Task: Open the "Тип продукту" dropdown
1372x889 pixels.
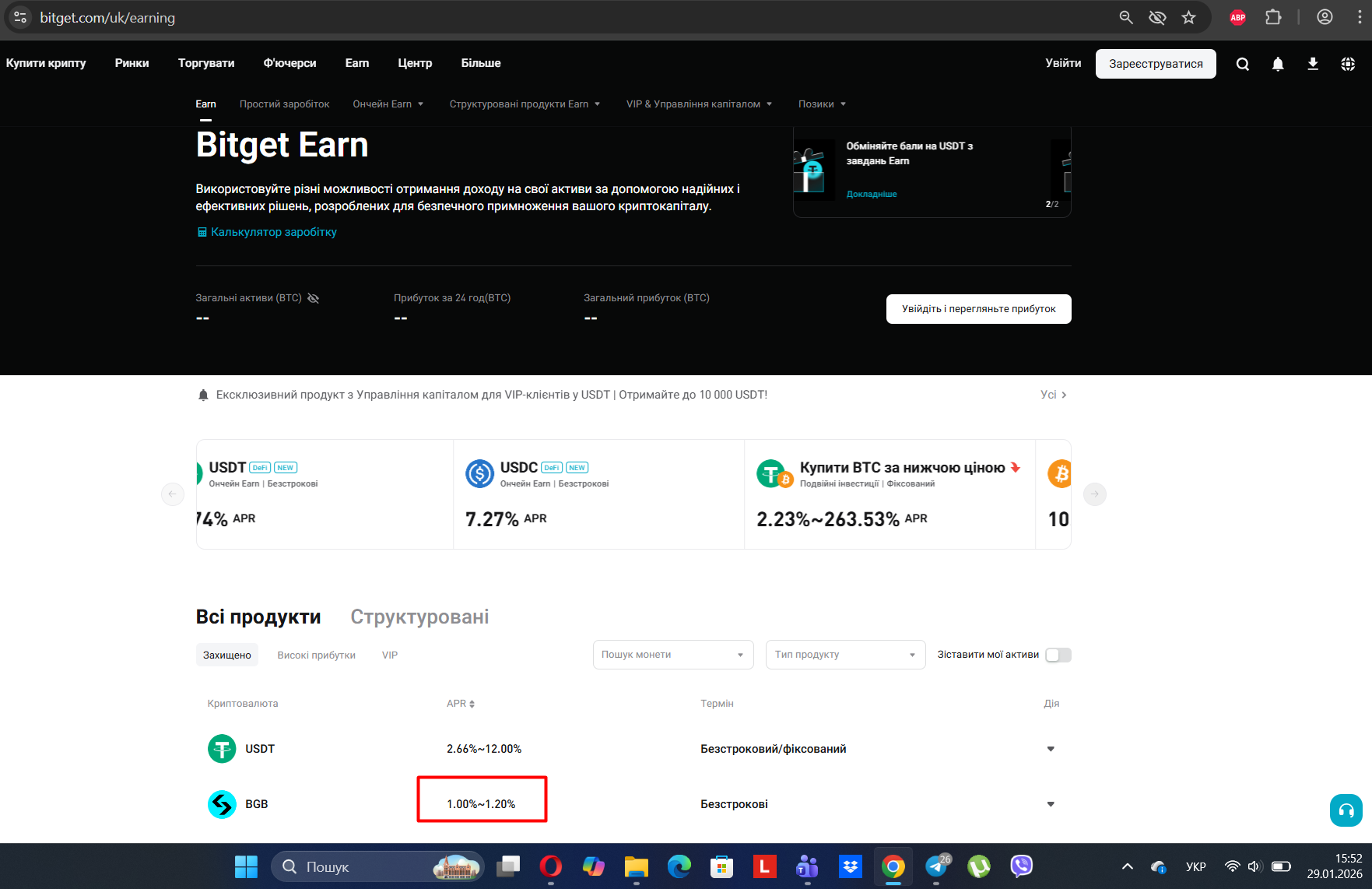Action: [846, 655]
